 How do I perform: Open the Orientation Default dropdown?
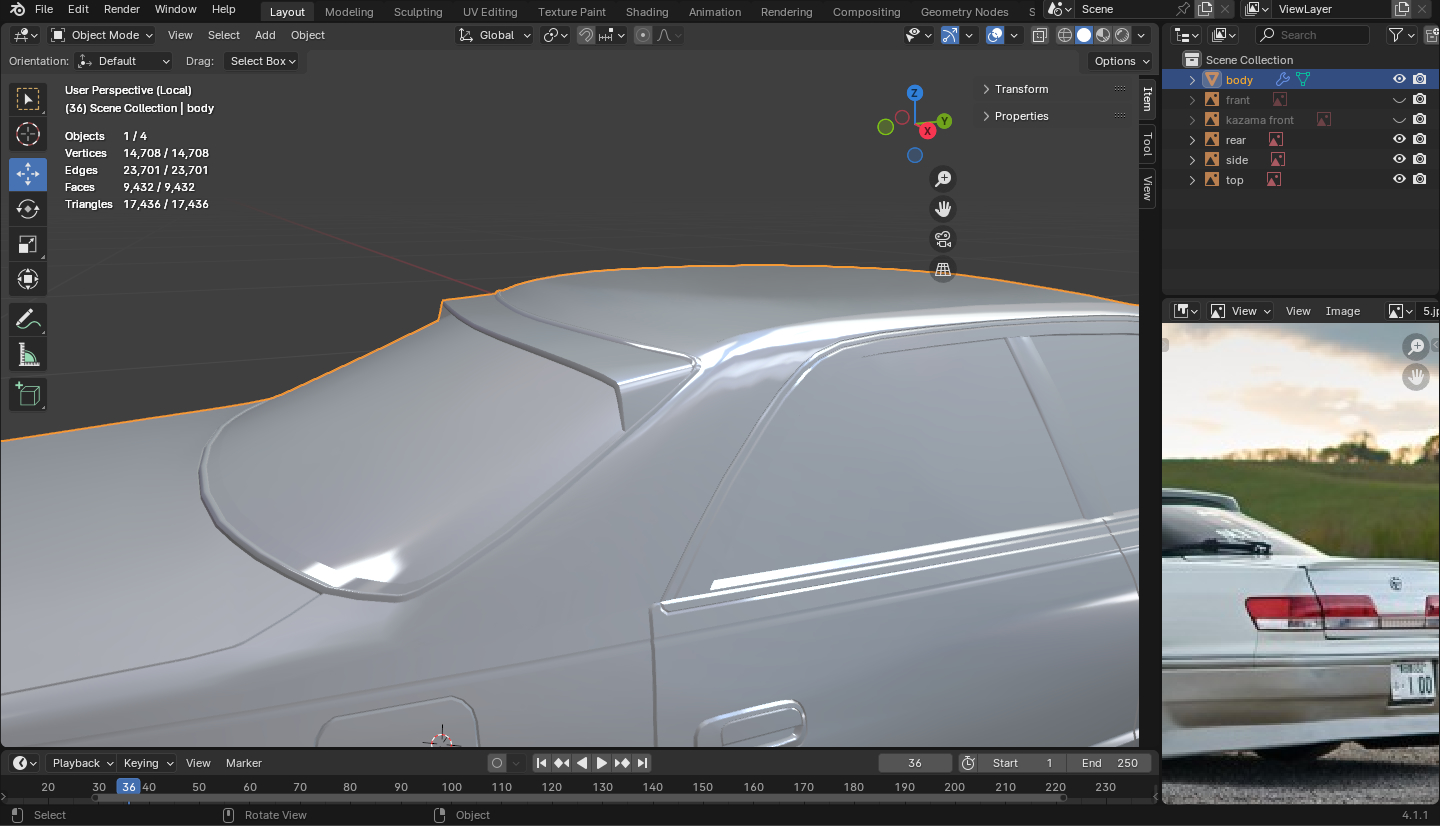coord(123,61)
